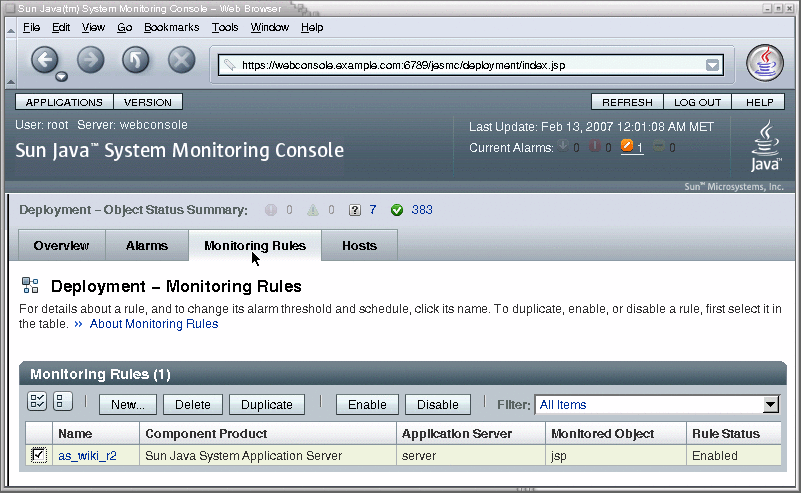The image size is (801, 493).
Task: Click the REFRESH button
Action: coord(627,102)
